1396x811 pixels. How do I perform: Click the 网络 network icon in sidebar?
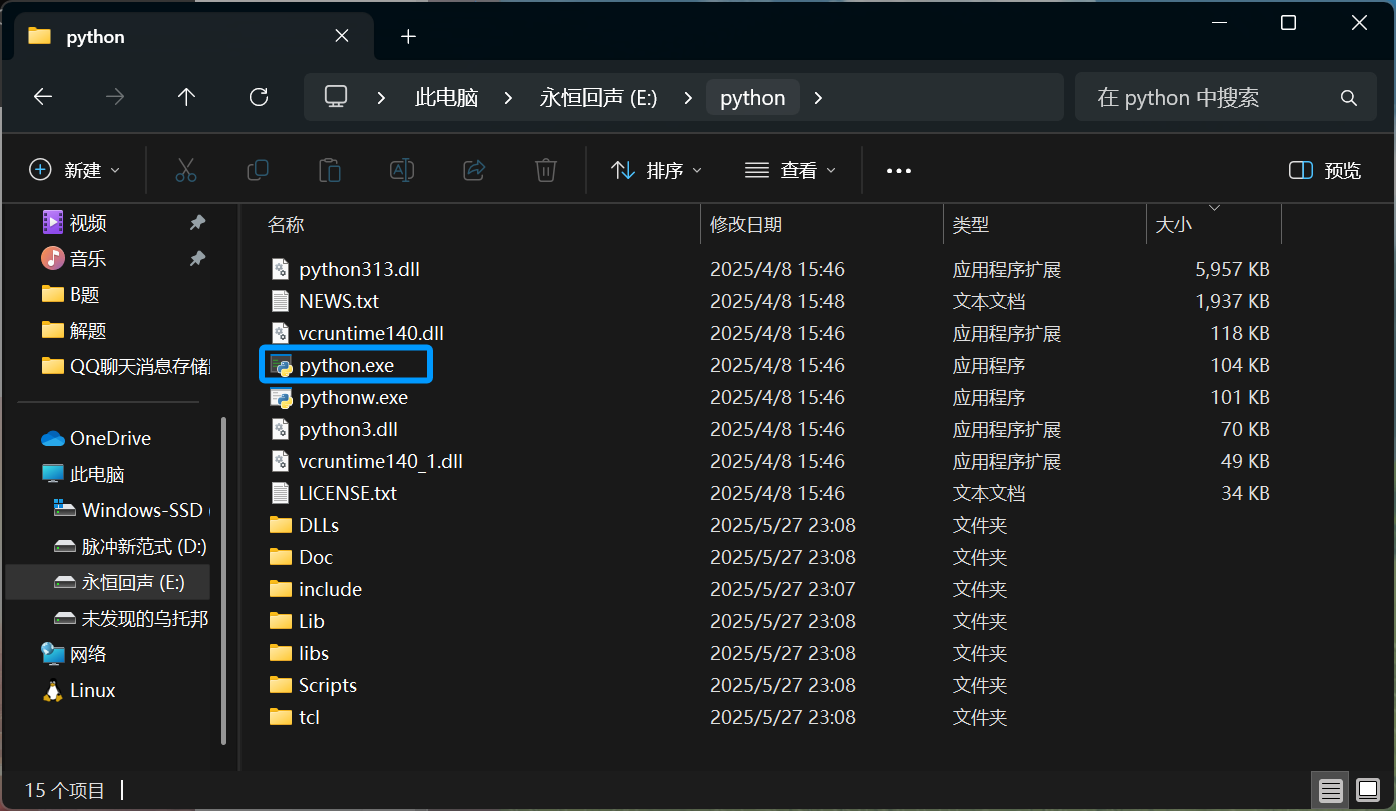click(53, 654)
